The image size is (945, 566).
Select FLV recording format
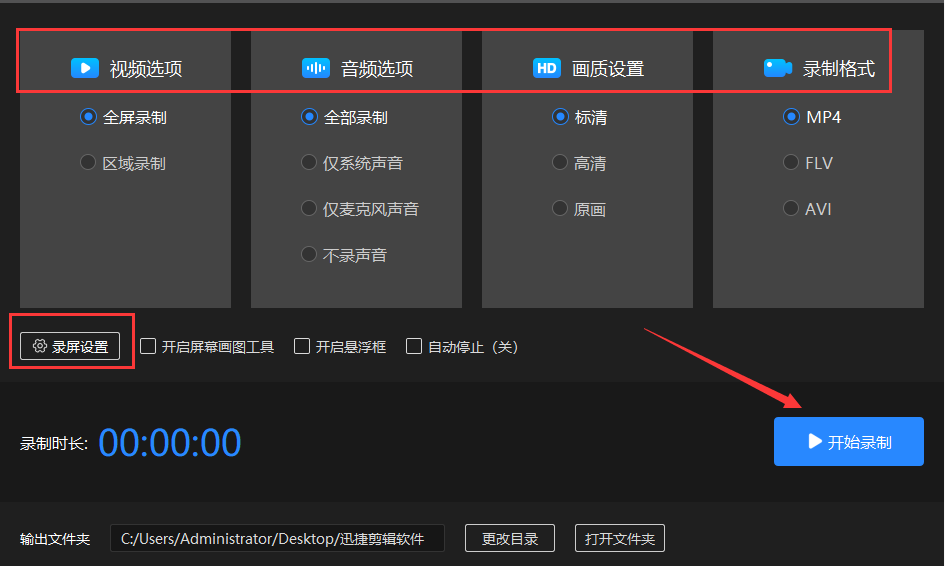tap(791, 162)
